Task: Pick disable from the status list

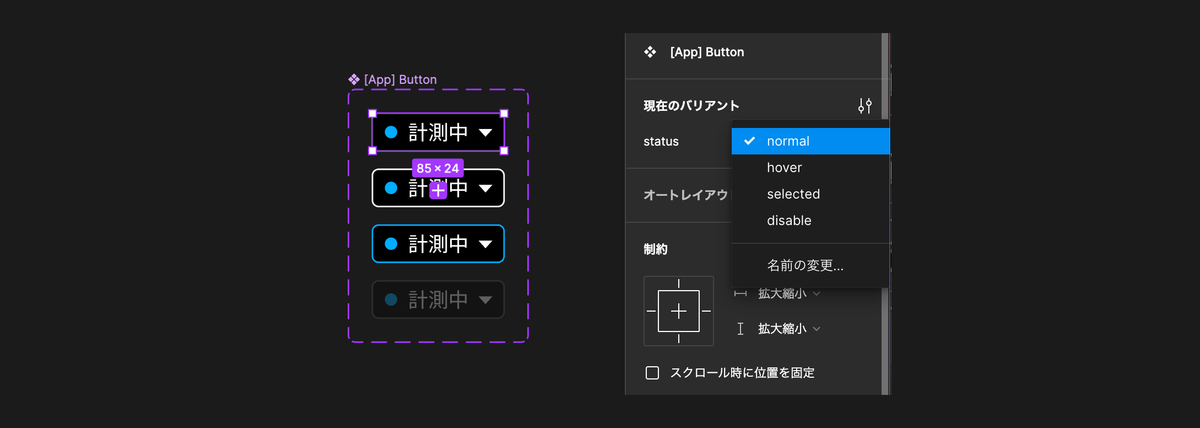Action: (x=810, y=220)
